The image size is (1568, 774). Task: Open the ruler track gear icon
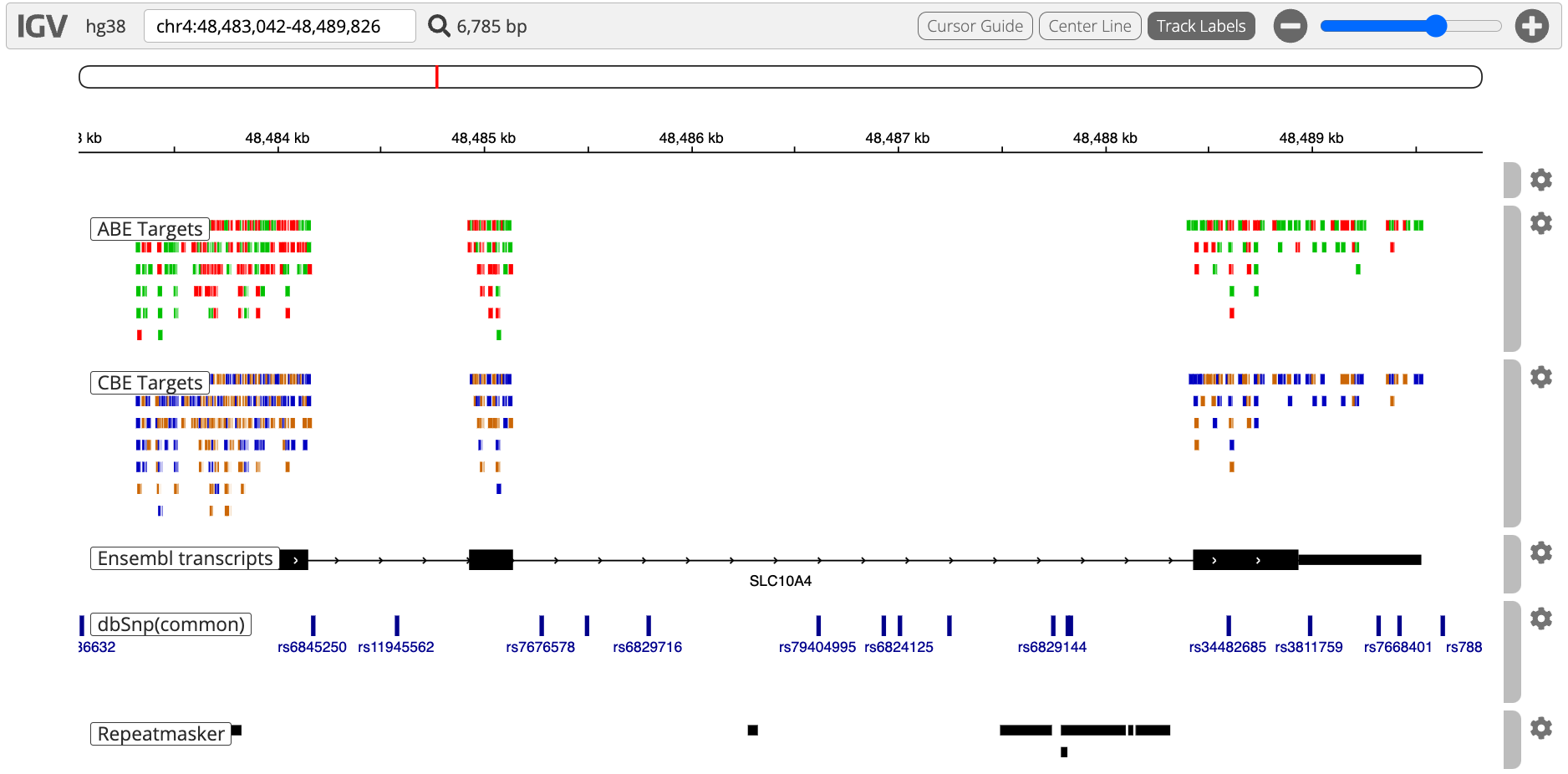pyautogui.click(x=1540, y=180)
